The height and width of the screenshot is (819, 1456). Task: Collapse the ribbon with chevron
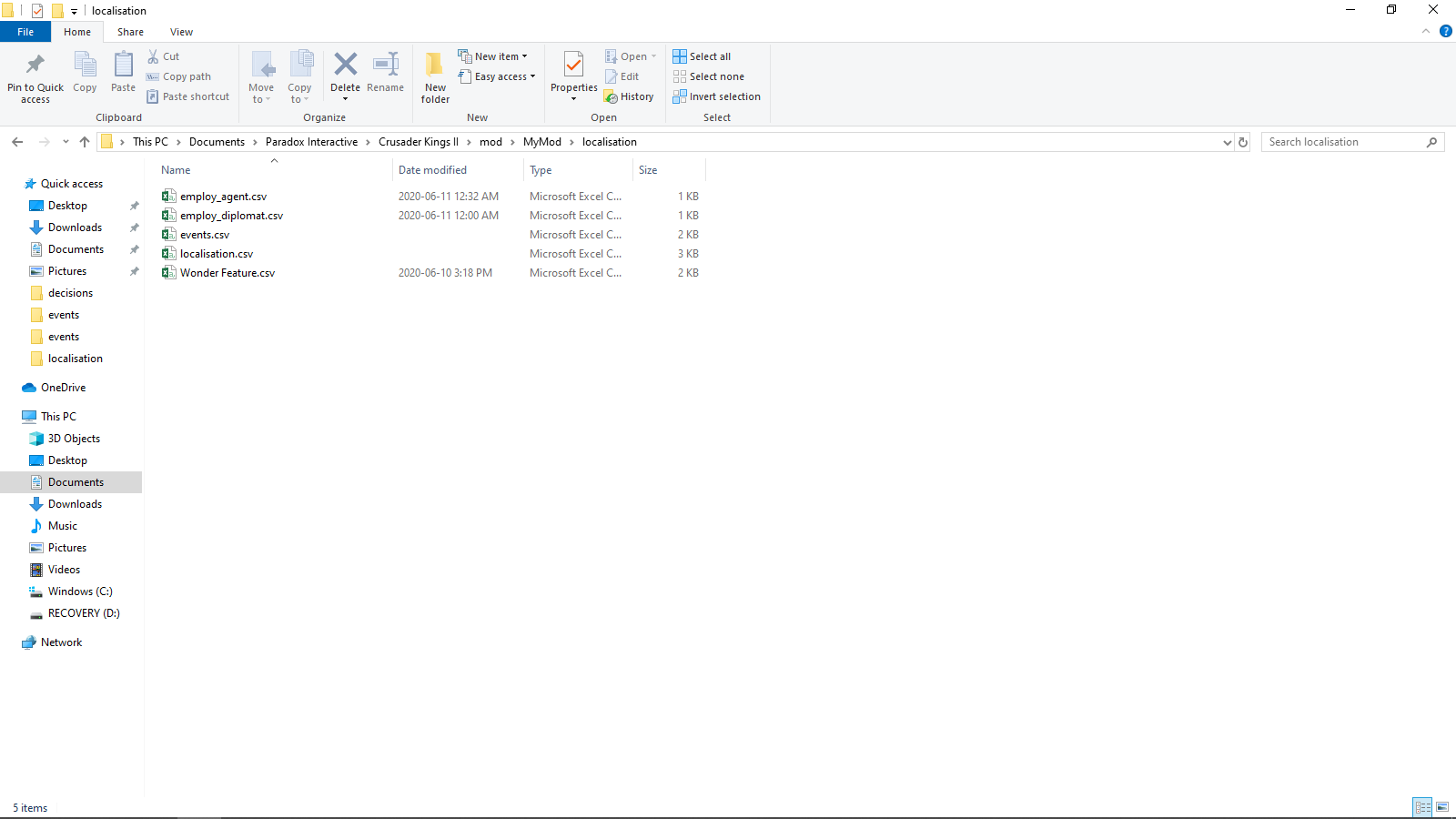coord(1426,32)
